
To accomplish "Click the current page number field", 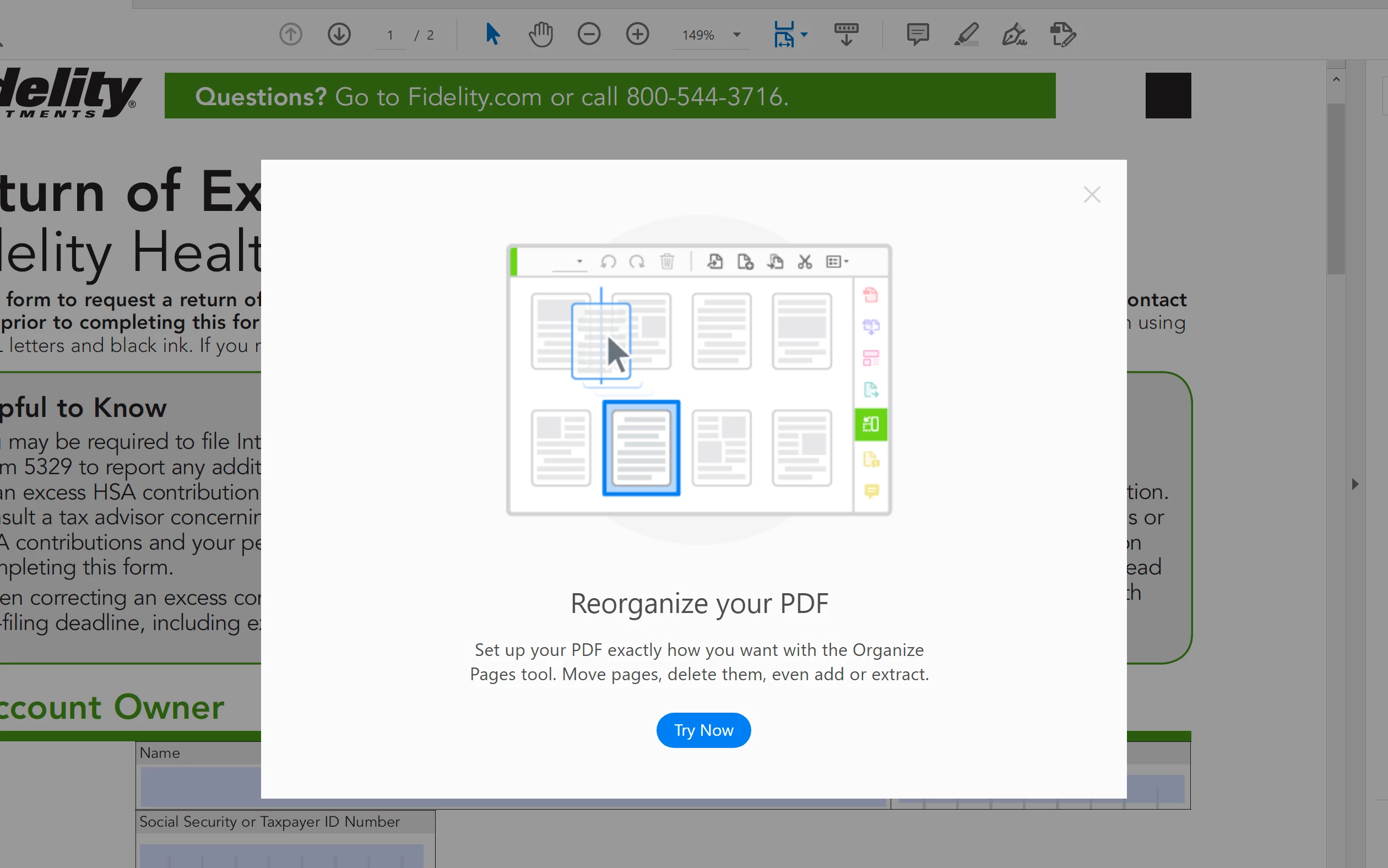I will tap(391, 36).
